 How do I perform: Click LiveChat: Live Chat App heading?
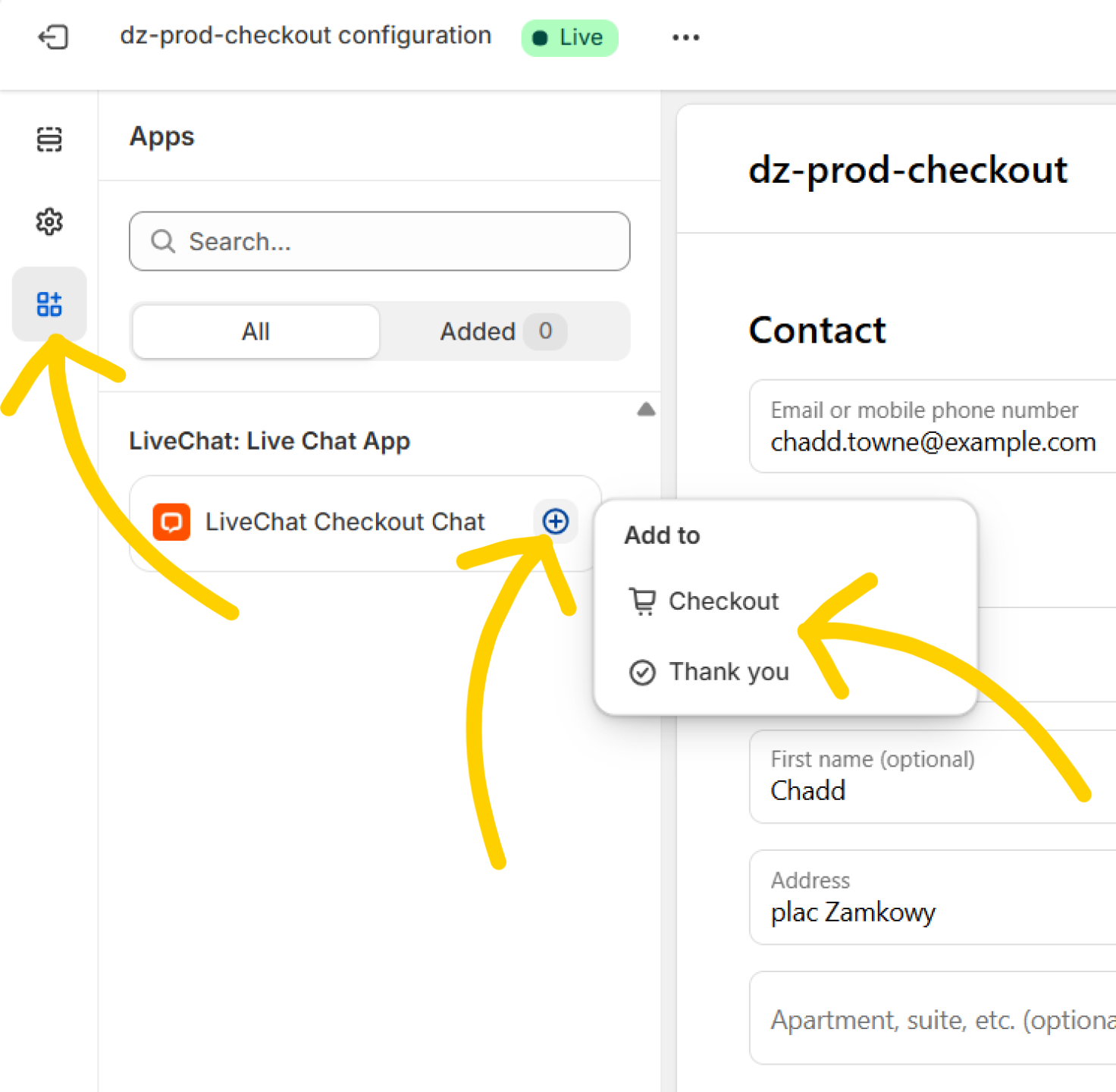[x=269, y=441]
